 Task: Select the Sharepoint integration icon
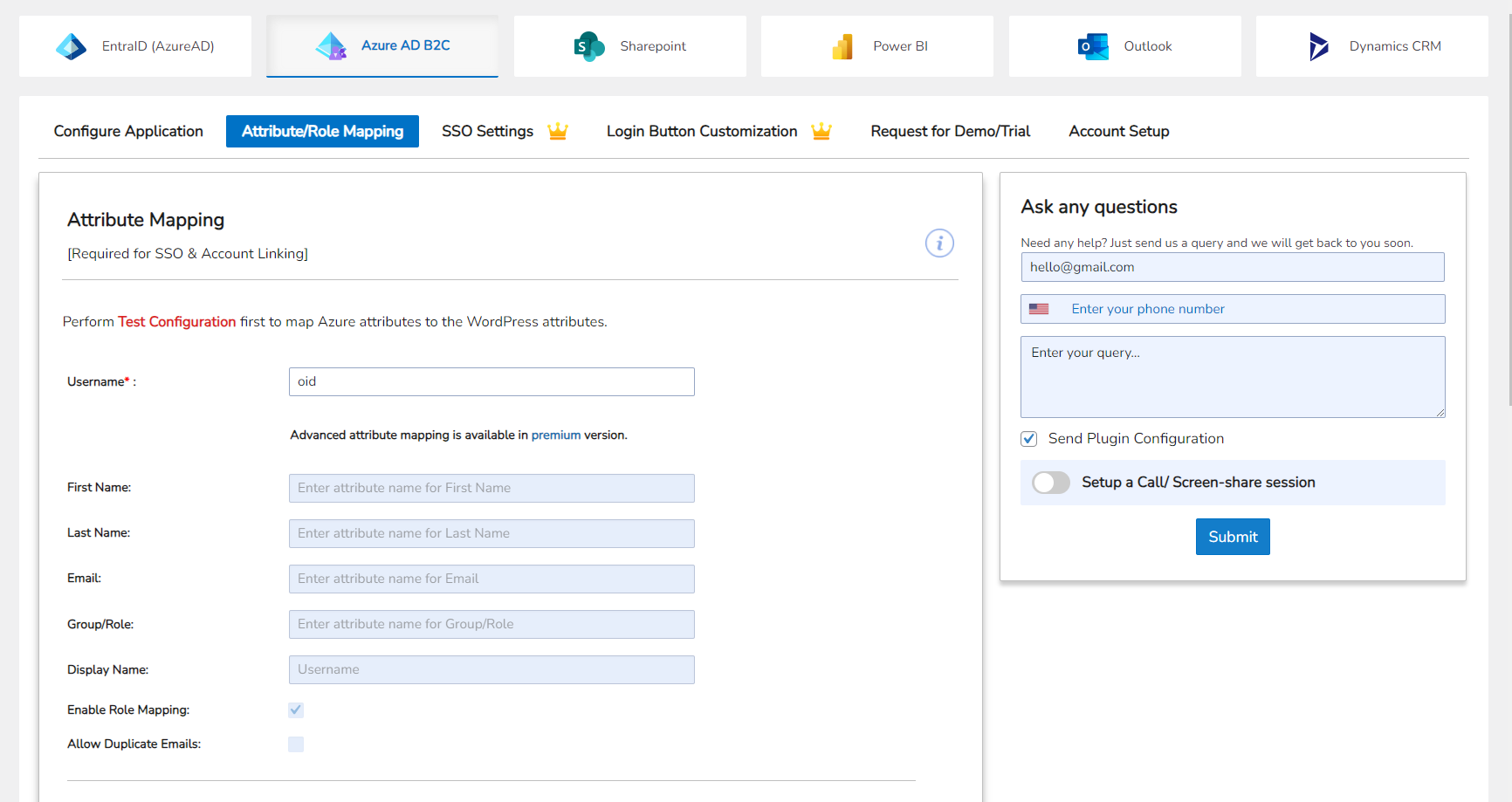588,45
